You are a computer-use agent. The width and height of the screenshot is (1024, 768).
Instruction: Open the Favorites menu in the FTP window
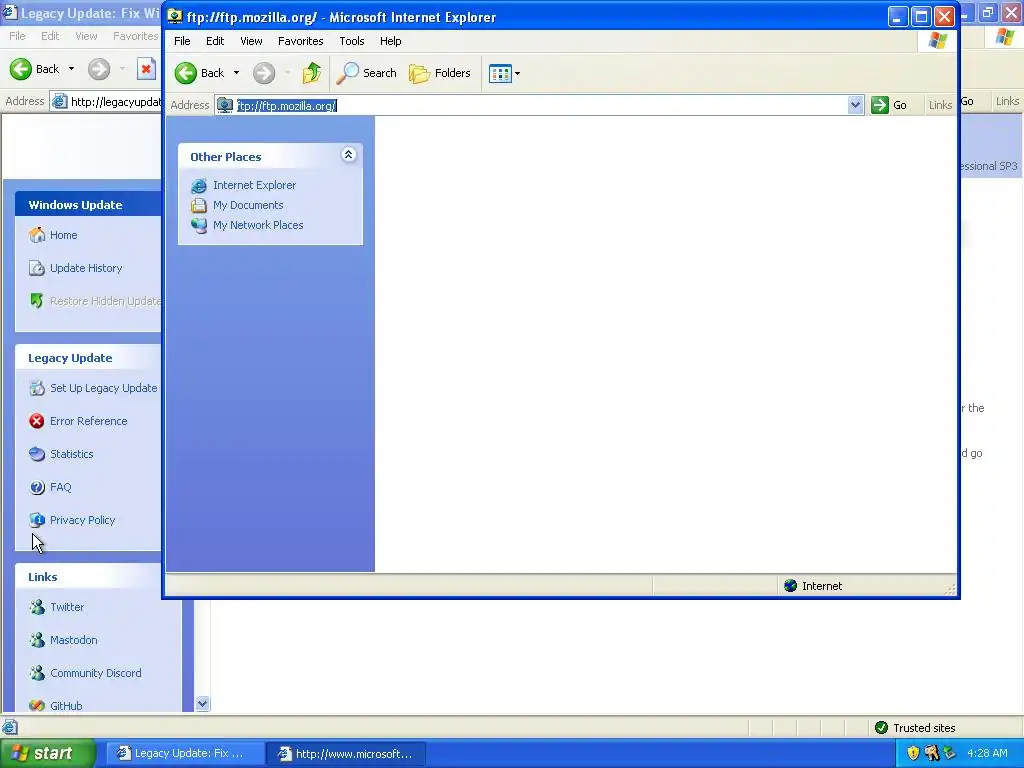300,41
